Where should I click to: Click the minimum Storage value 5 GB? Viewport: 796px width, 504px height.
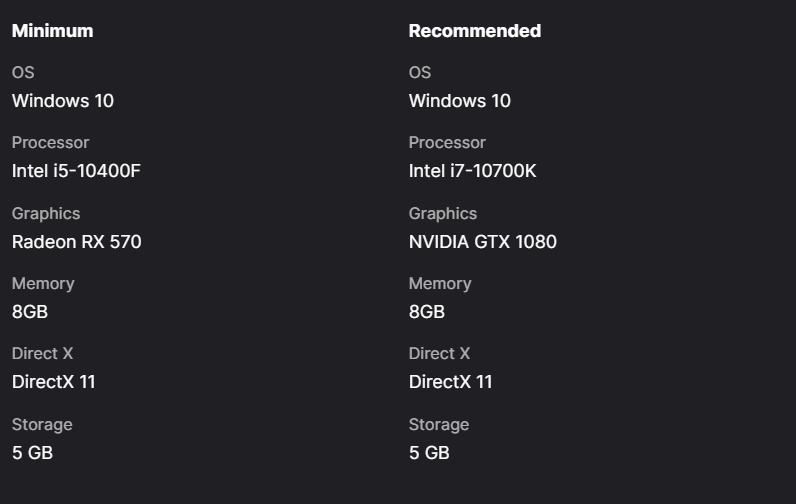[x=32, y=453]
